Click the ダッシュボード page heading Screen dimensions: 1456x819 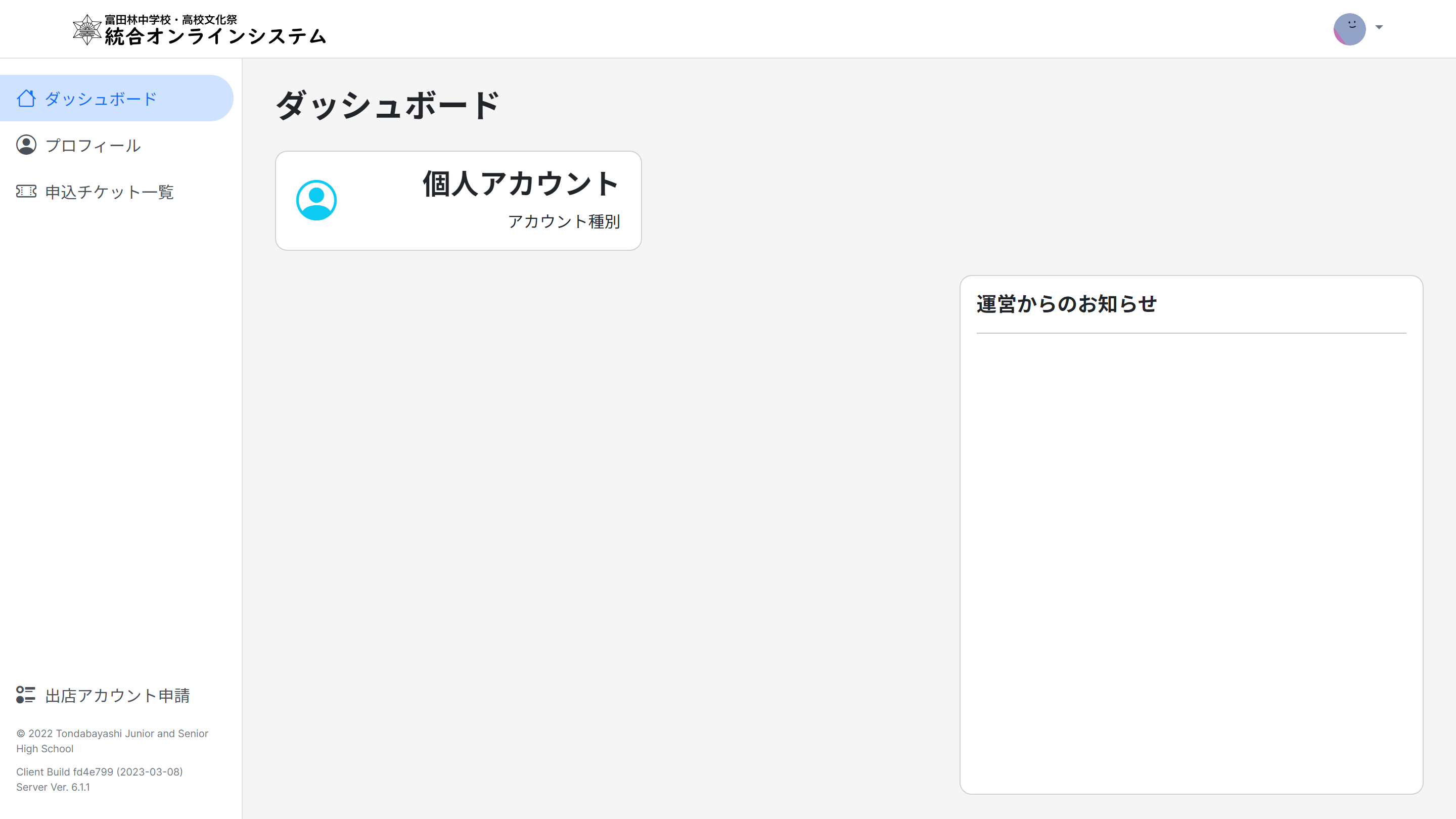coord(388,105)
